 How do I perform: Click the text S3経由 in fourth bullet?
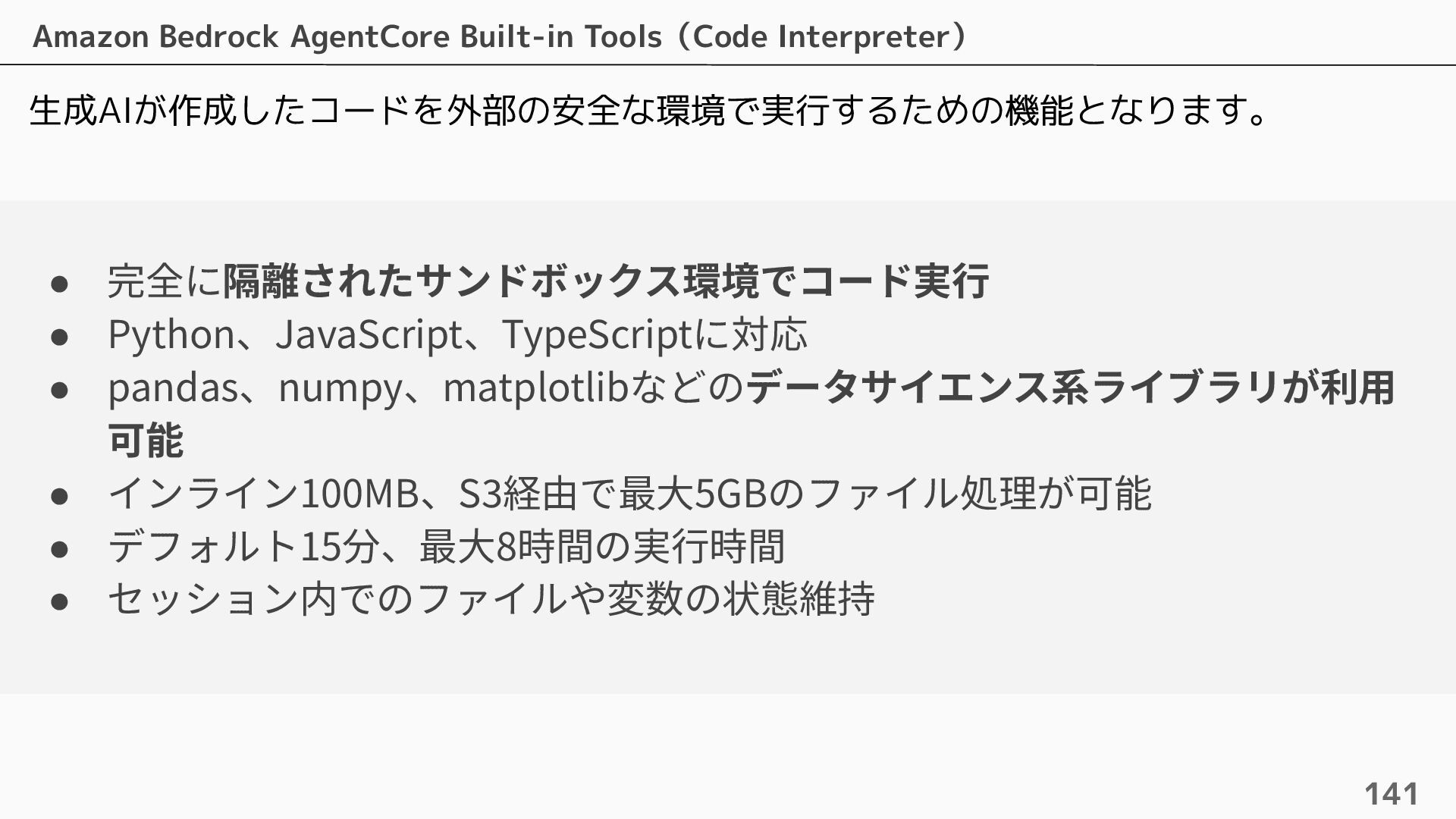point(517,493)
